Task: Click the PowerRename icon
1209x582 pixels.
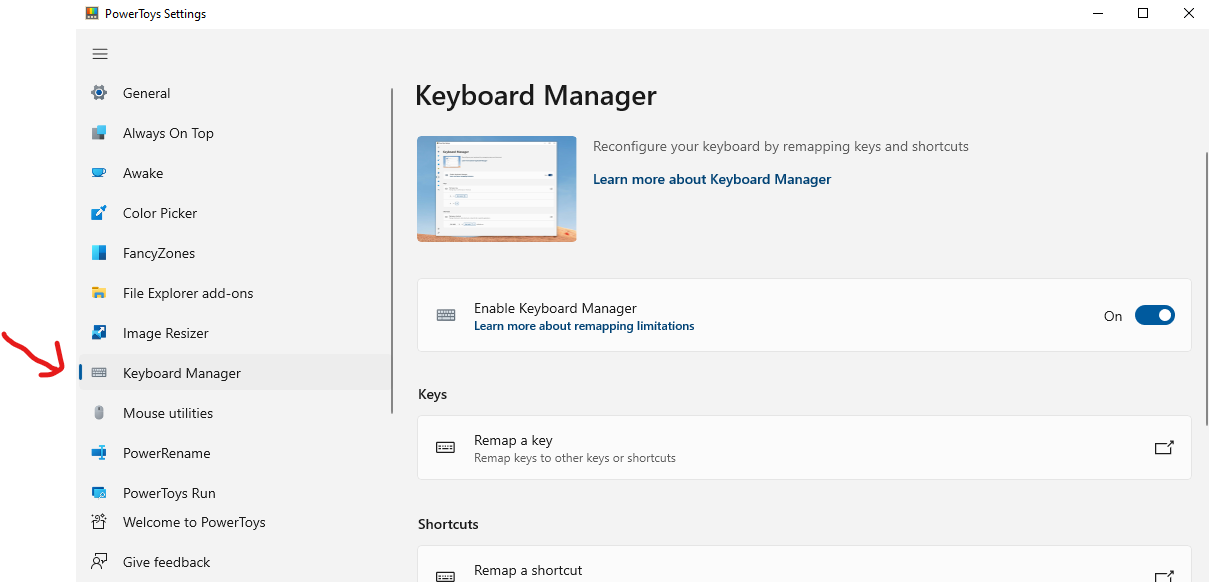Action: [99, 453]
